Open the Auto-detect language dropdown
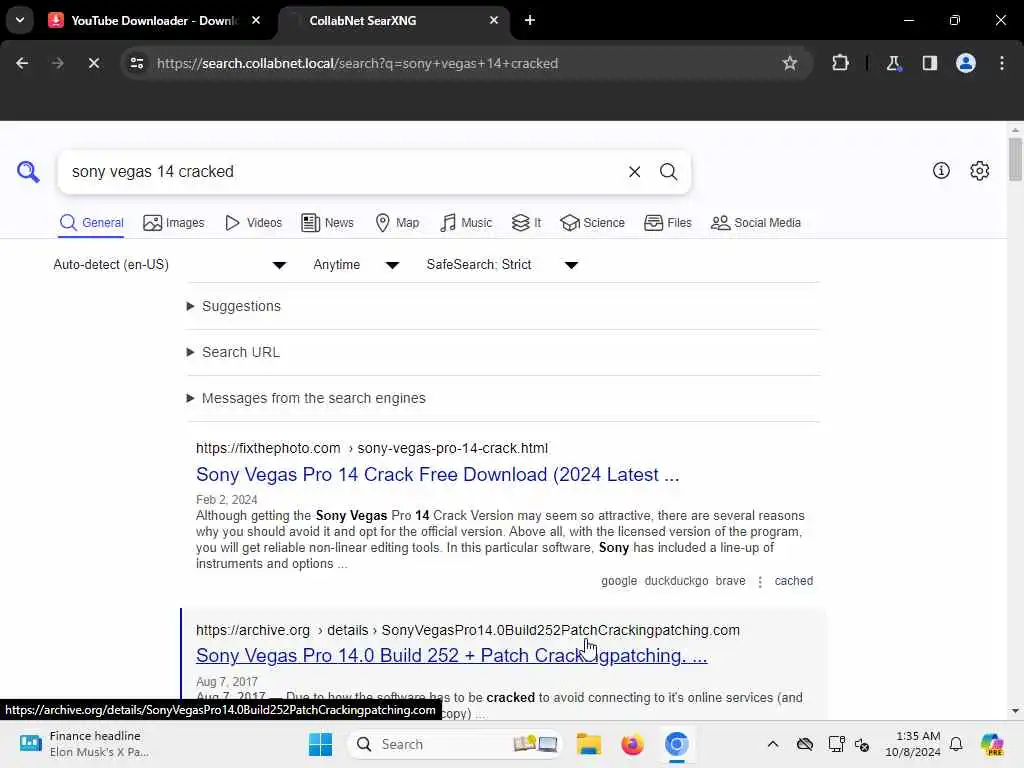This screenshot has width=1024, height=768. tap(170, 264)
